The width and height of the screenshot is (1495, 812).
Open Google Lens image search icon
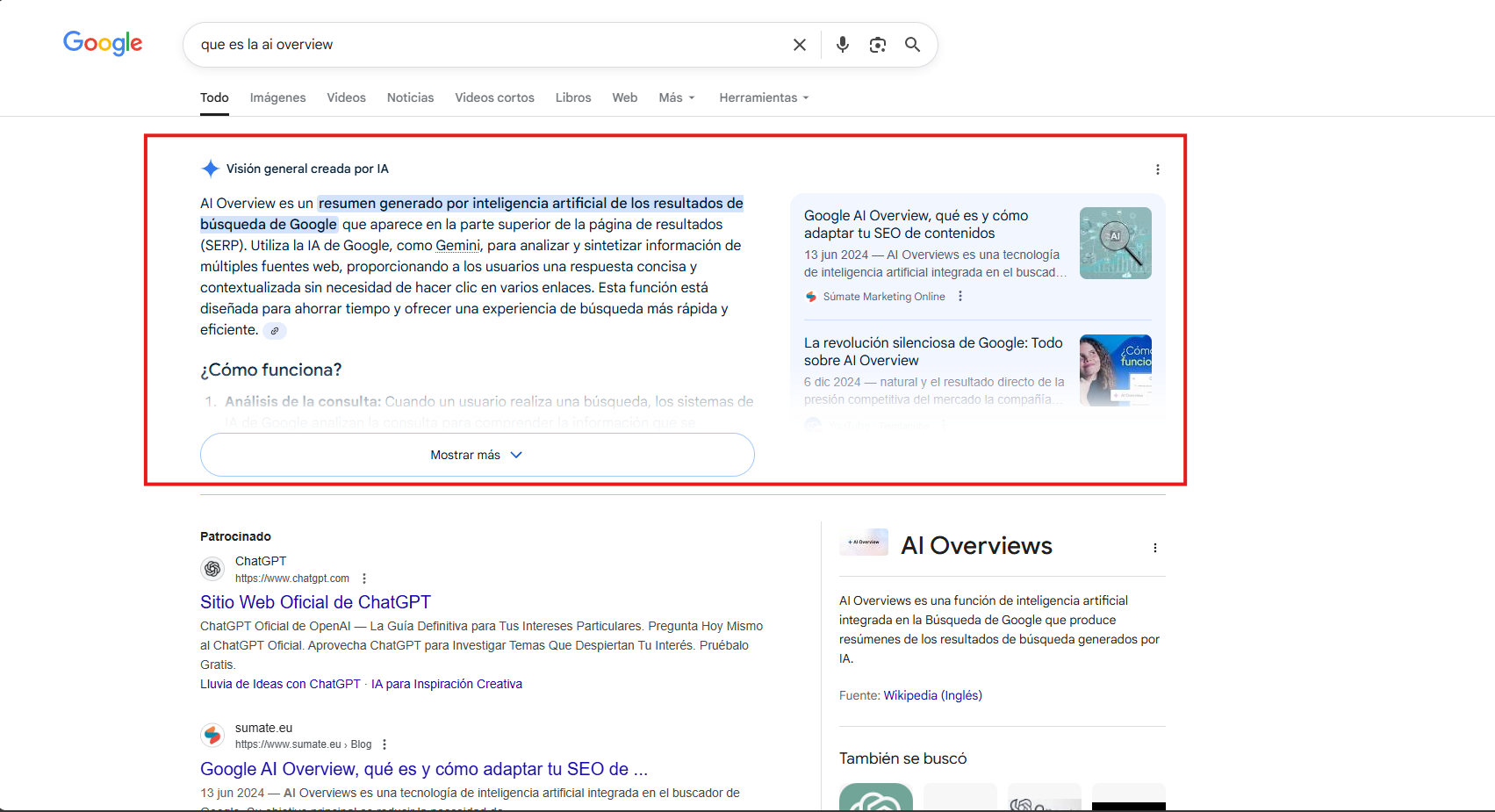click(x=878, y=45)
